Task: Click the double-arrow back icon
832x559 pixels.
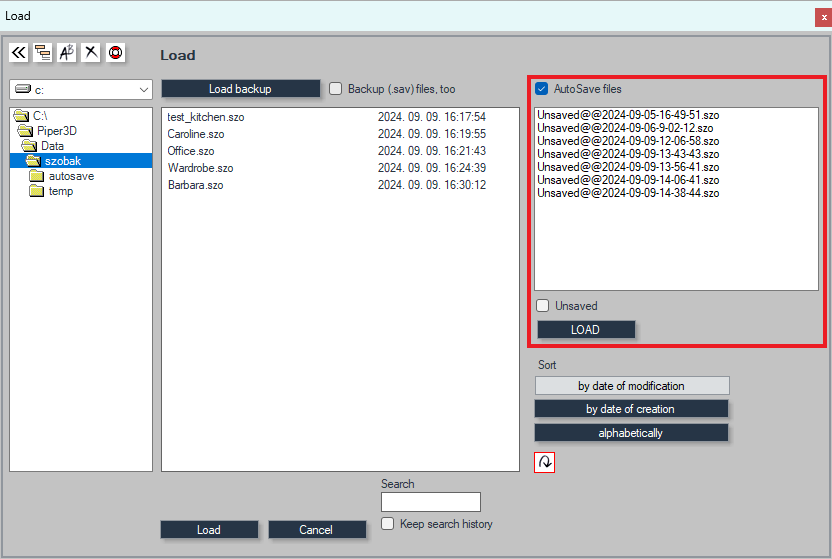Action: pos(19,53)
